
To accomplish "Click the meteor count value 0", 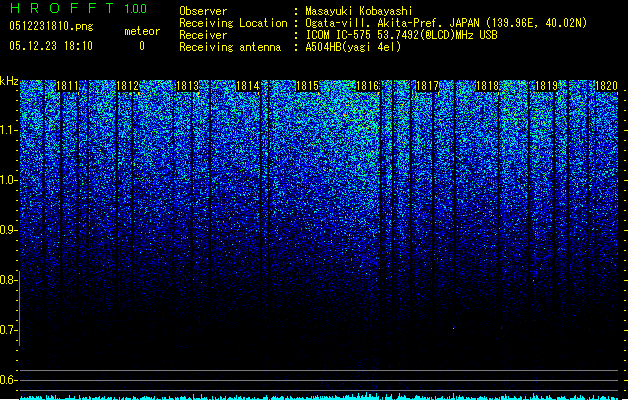I will coord(142,46).
